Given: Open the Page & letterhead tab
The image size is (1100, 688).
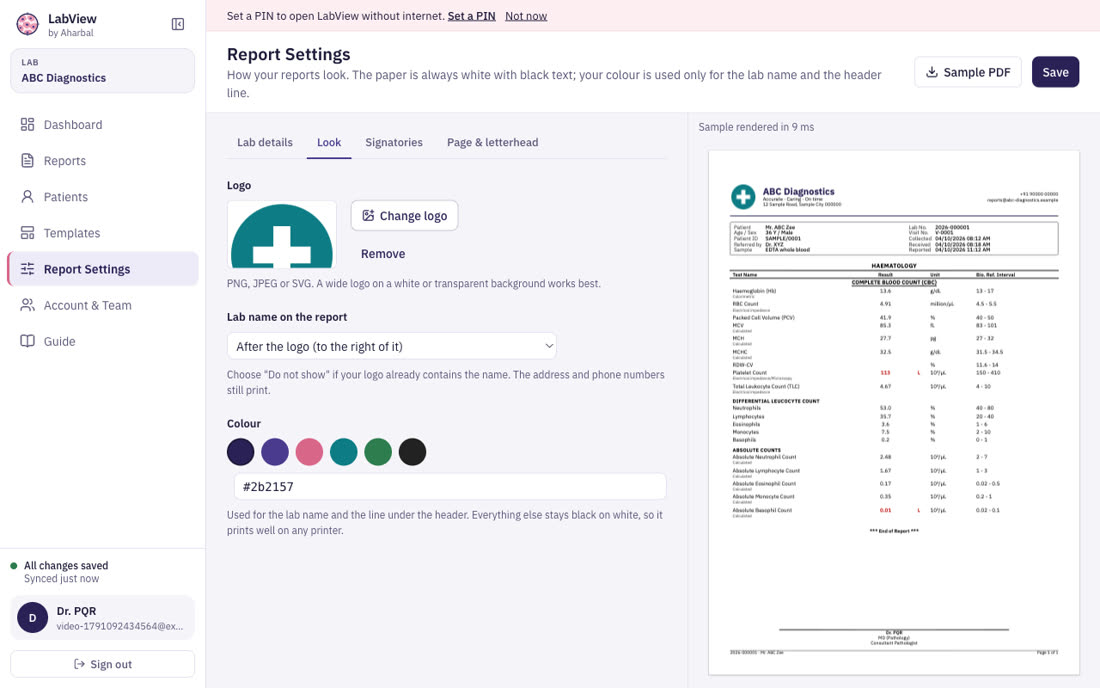Looking at the screenshot, I should (x=492, y=142).
